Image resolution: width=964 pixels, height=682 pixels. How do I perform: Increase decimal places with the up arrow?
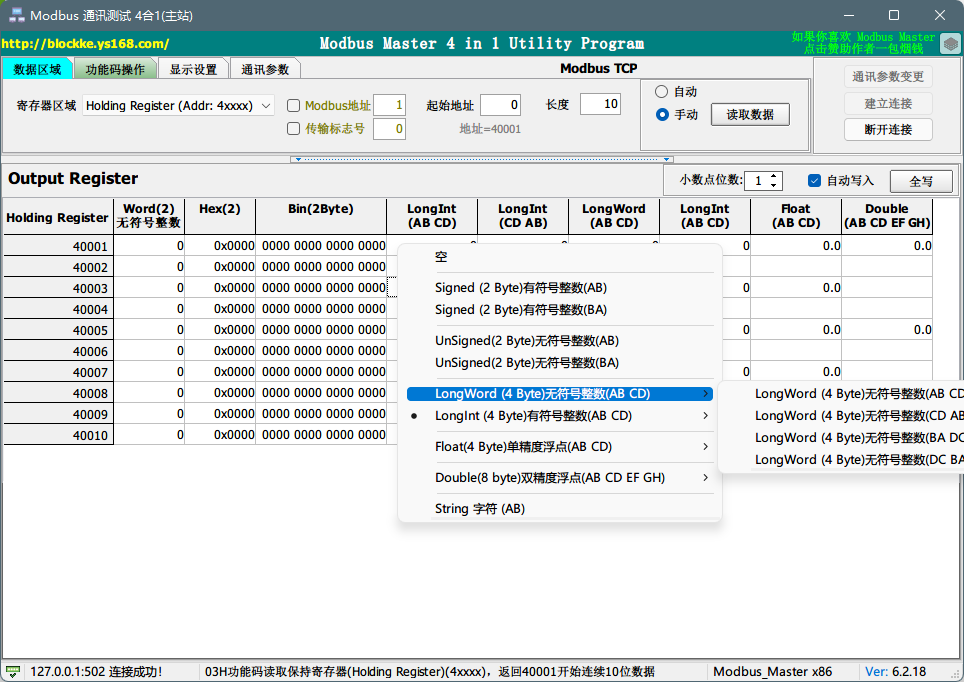(775, 176)
